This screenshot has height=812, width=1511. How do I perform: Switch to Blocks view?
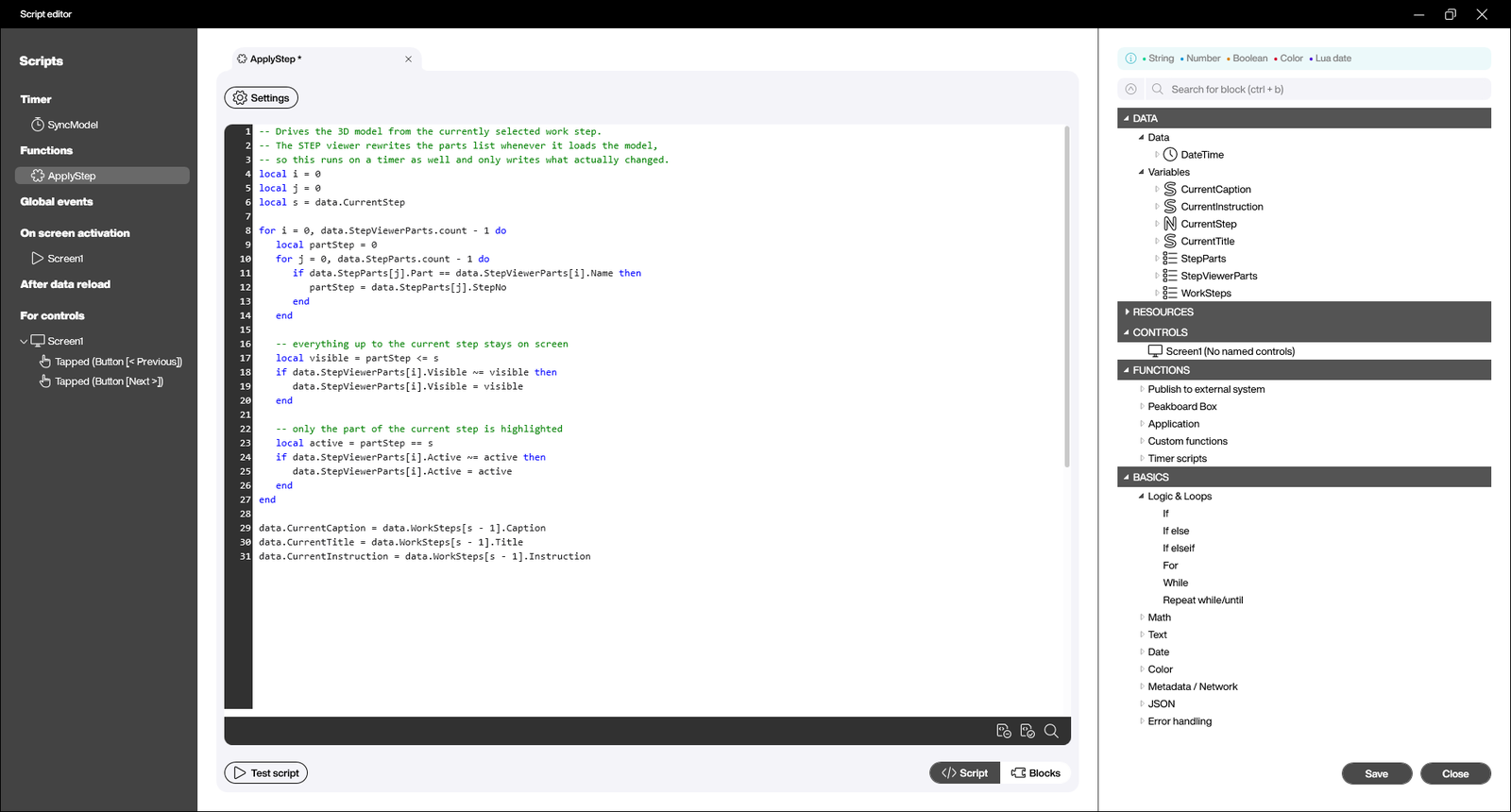[x=1036, y=773]
